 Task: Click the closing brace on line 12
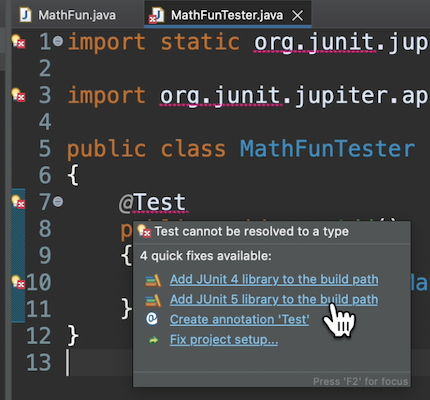point(73,336)
